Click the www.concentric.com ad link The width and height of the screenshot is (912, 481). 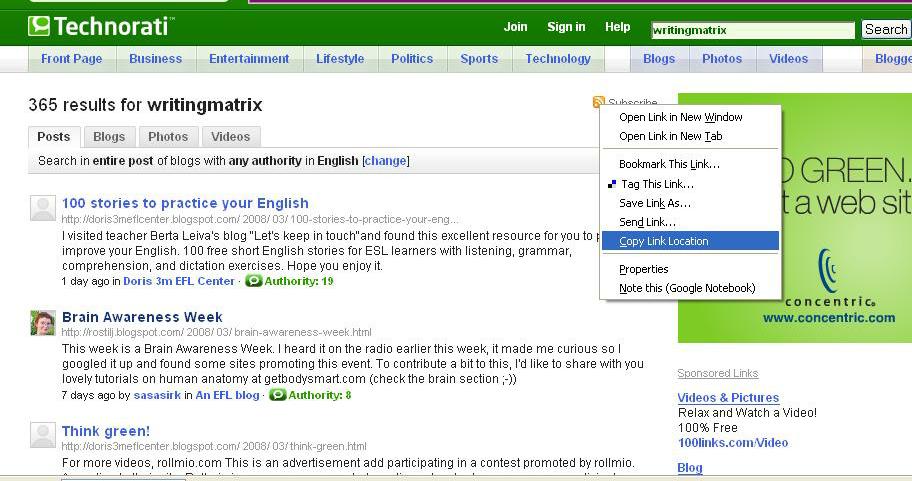[x=829, y=318]
